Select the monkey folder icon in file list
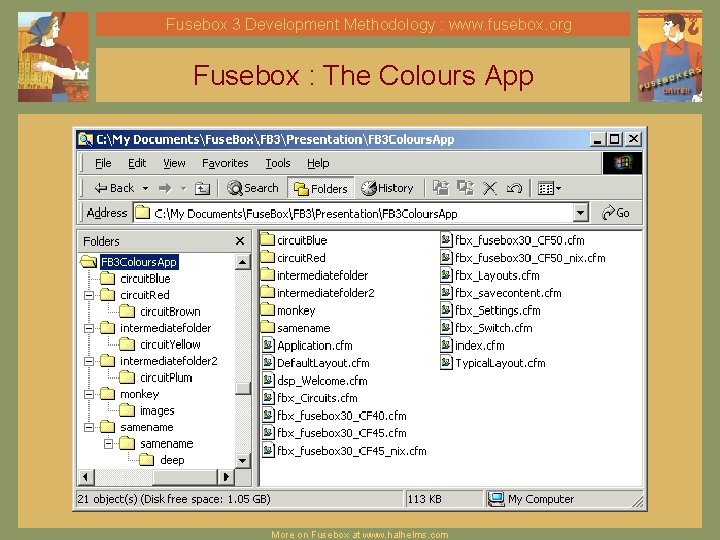The image size is (720, 540). click(267, 310)
